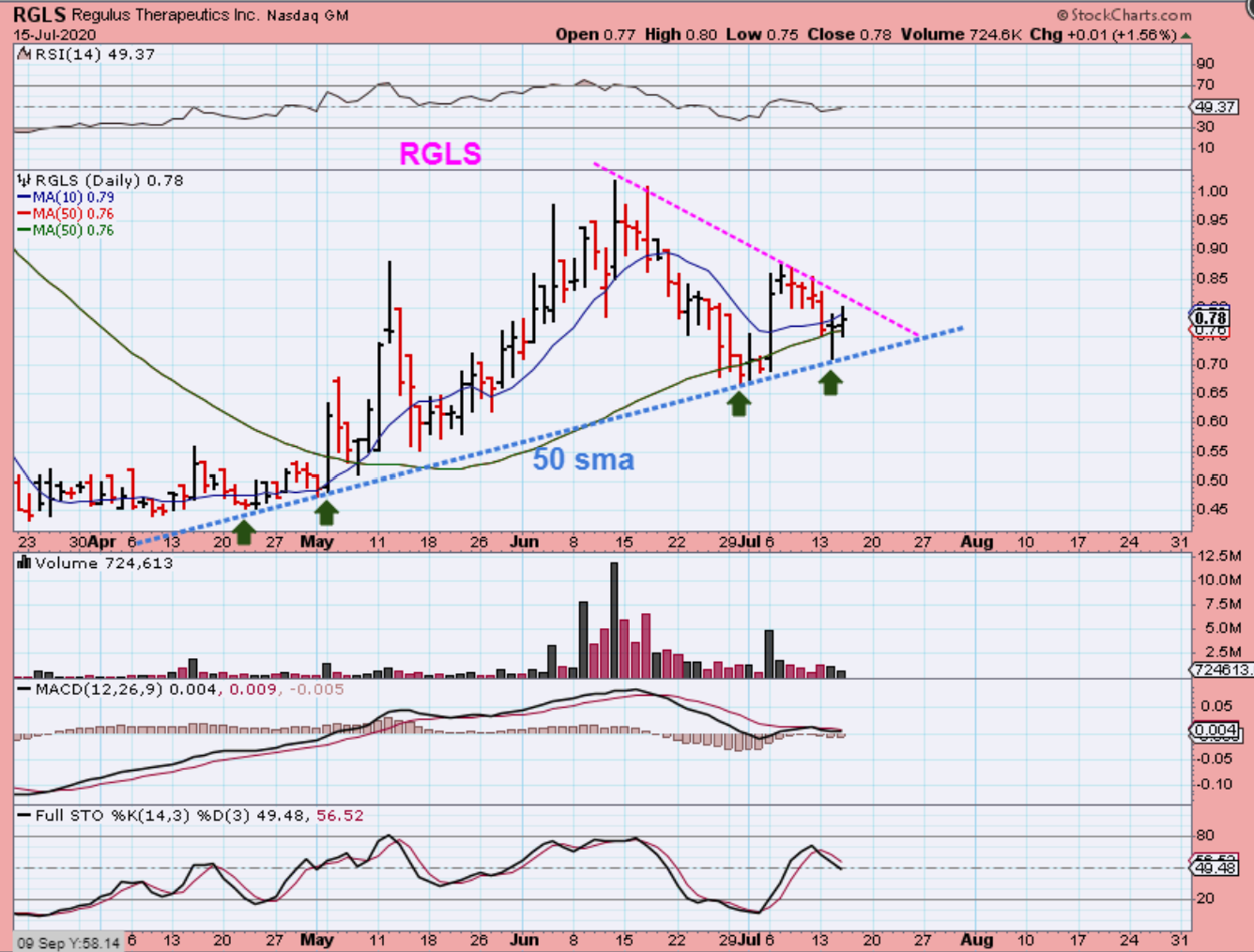Click the bar-type icon before "RGLS (Daily)"
This screenshot has height=952, width=1254.
25,180
